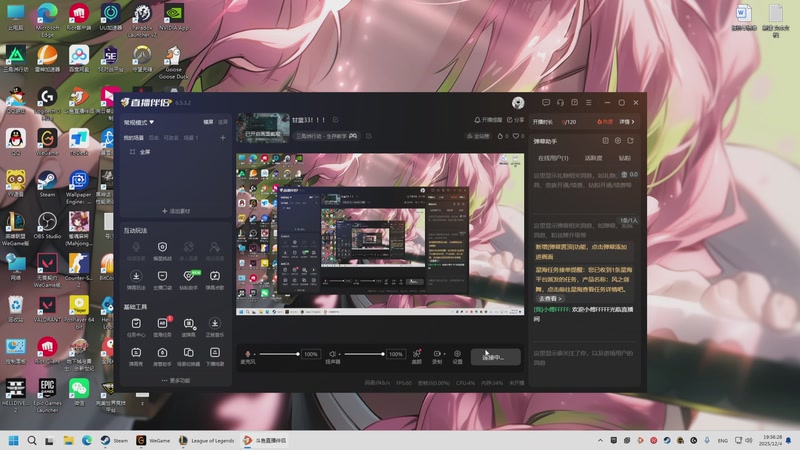
Task: Click the edit icon next to stream title
Action: (x=336, y=120)
